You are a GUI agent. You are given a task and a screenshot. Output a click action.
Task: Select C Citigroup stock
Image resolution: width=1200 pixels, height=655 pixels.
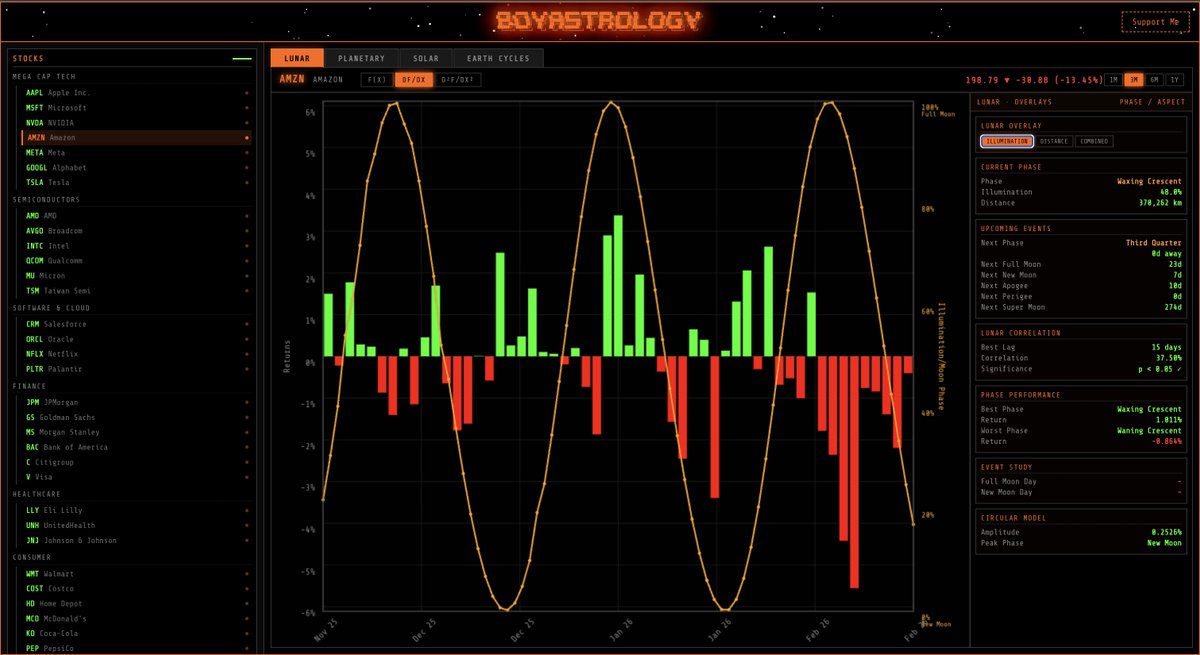pyautogui.click(x=136, y=462)
